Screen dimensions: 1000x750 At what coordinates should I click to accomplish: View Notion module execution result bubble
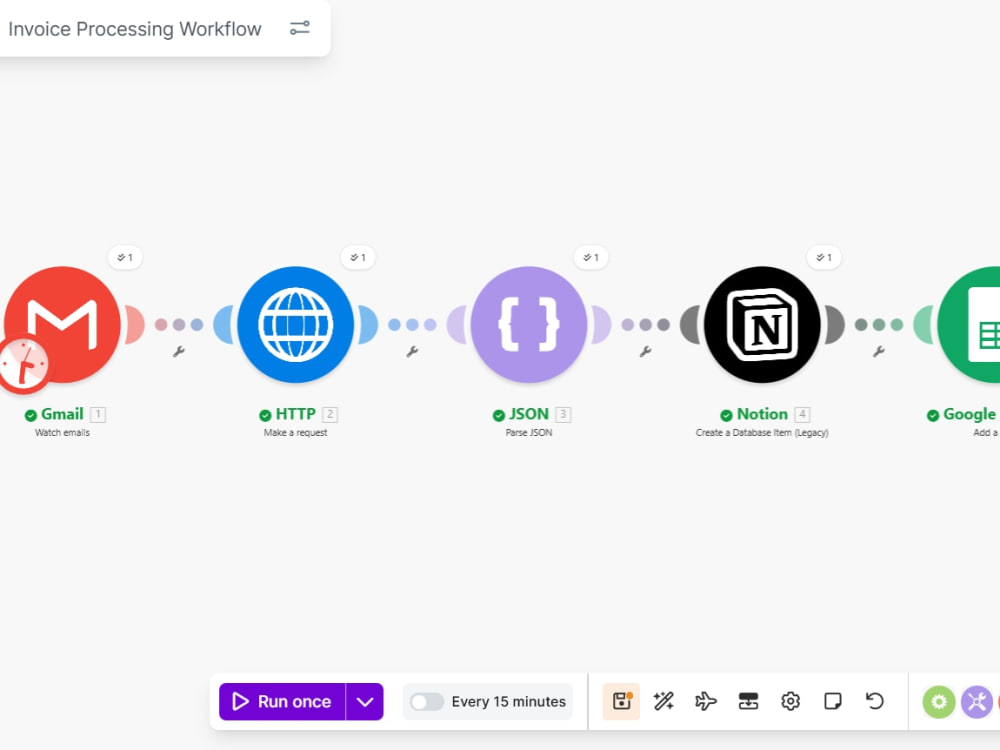(824, 258)
